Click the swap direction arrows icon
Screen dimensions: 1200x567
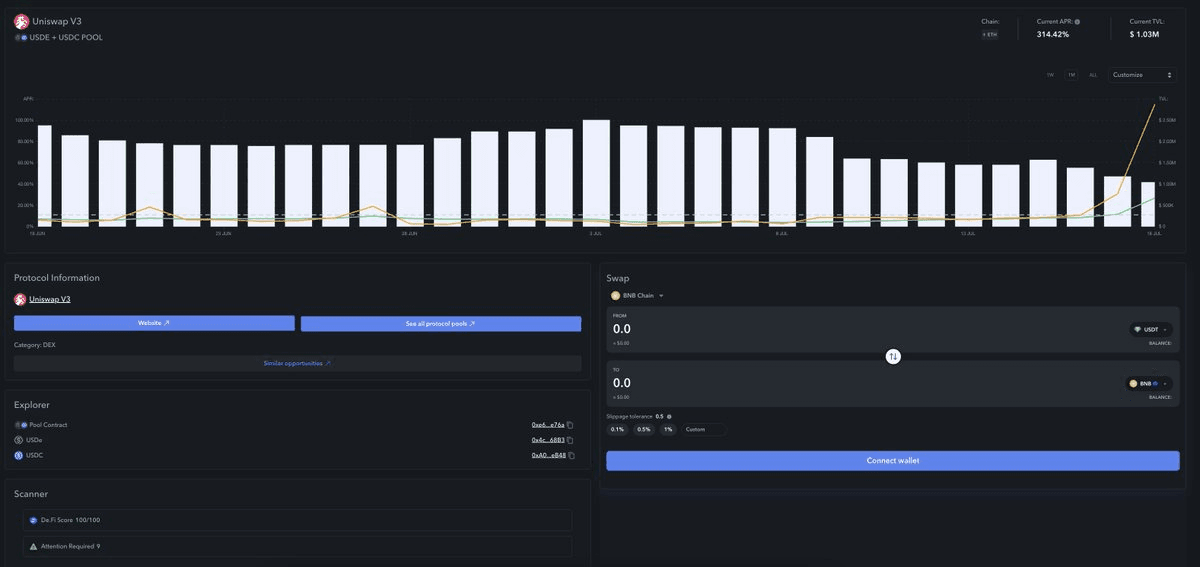point(893,356)
